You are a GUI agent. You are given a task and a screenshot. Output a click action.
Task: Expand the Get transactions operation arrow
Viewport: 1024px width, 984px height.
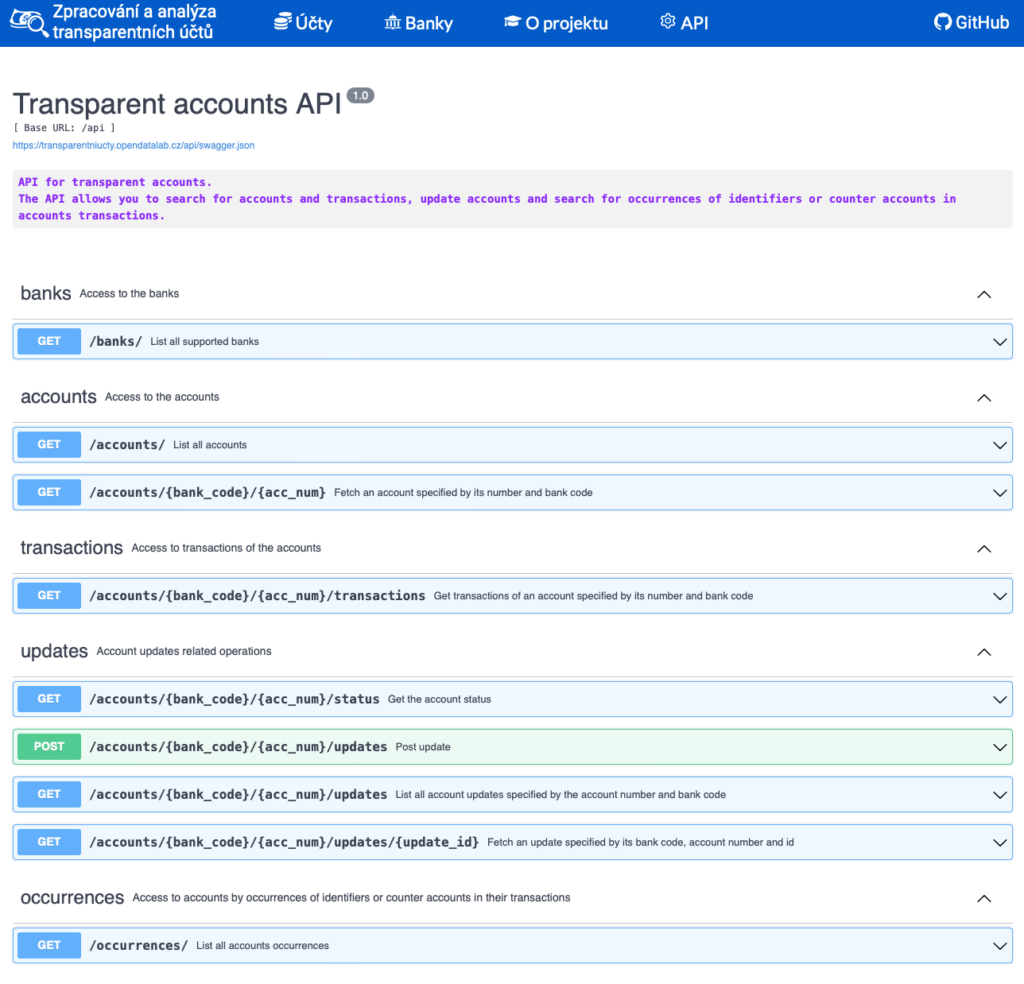tap(999, 596)
